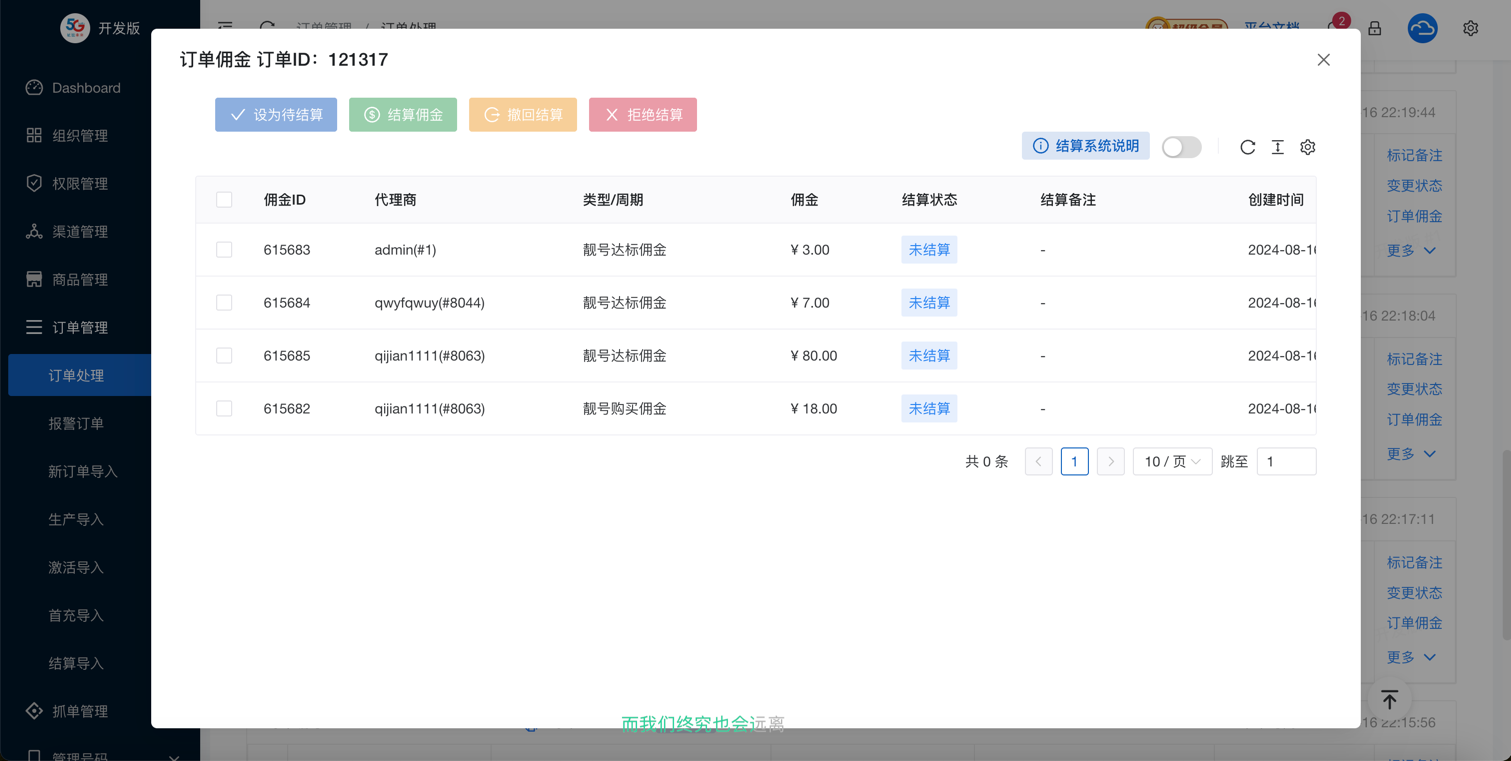The height and width of the screenshot is (761, 1511).
Task: Click the 设为待结算 button
Action: [x=276, y=115]
